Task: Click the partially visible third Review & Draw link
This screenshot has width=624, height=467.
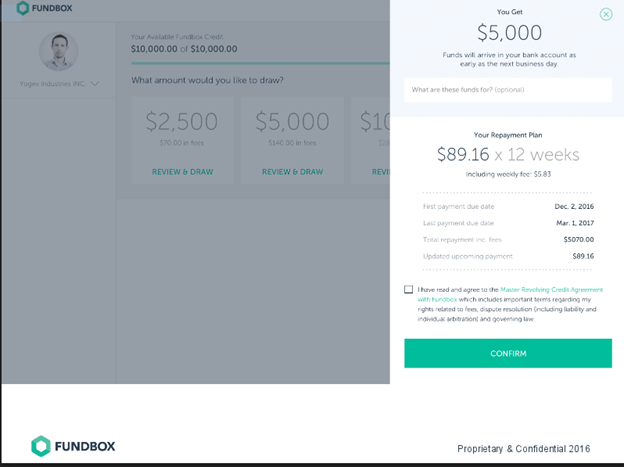Action: [381, 172]
